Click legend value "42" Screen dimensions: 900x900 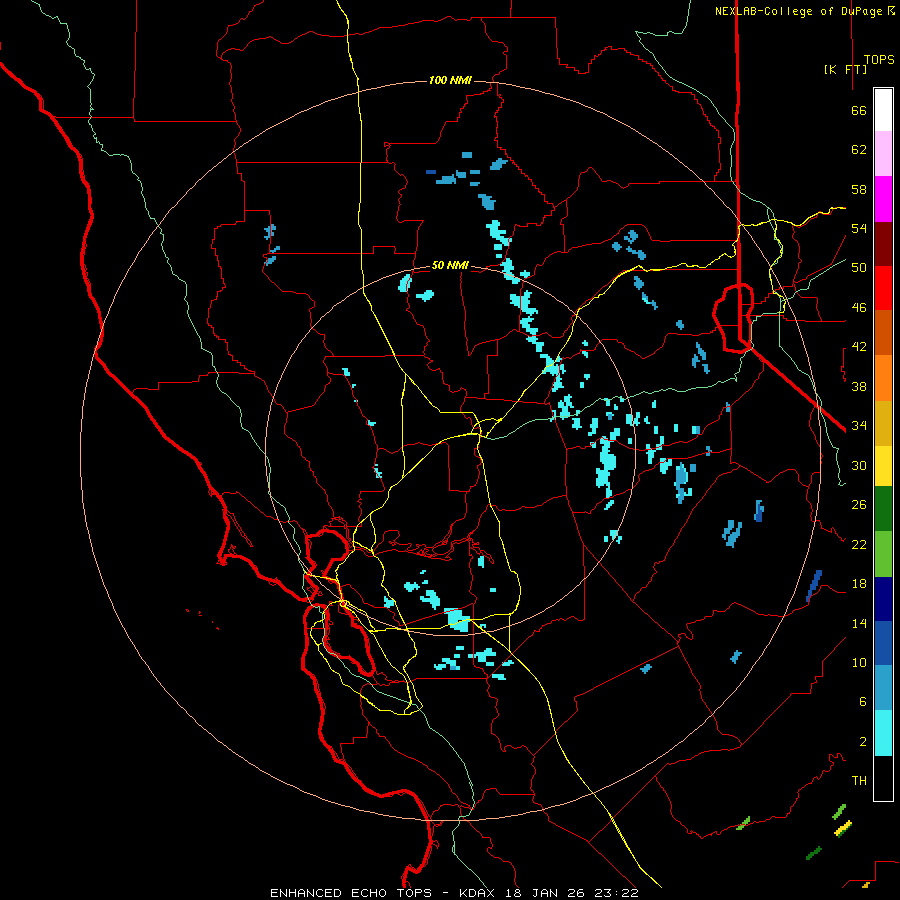(x=859, y=347)
